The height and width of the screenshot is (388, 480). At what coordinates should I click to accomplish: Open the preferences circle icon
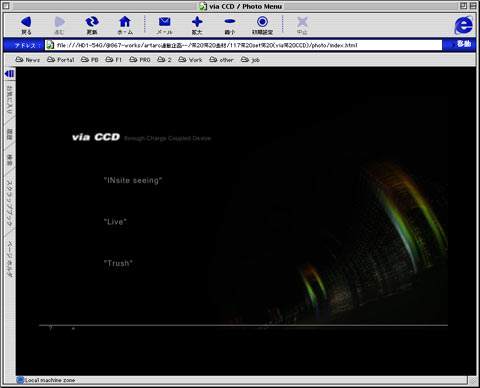(x=262, y=22)
